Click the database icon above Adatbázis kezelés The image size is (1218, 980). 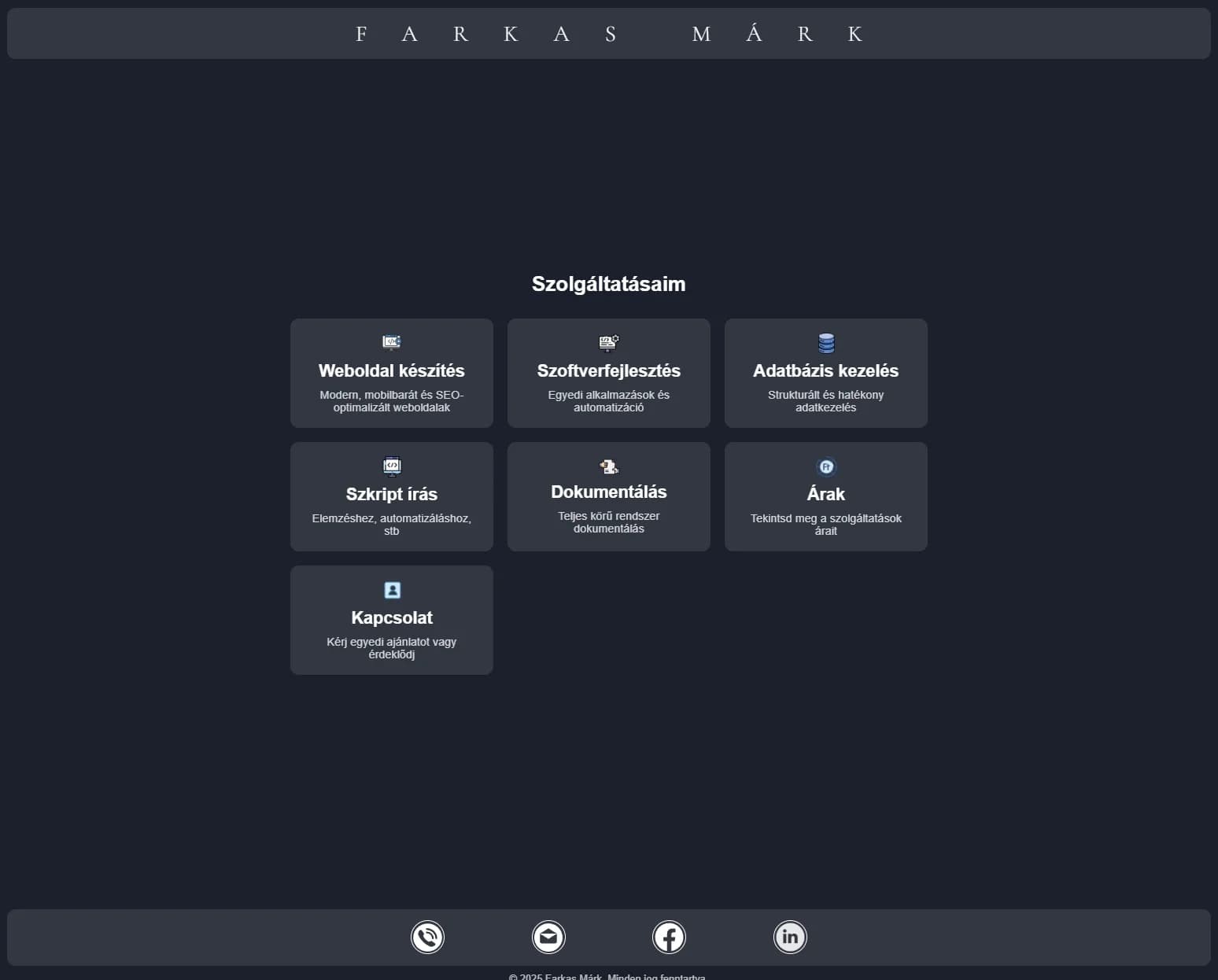826,343
